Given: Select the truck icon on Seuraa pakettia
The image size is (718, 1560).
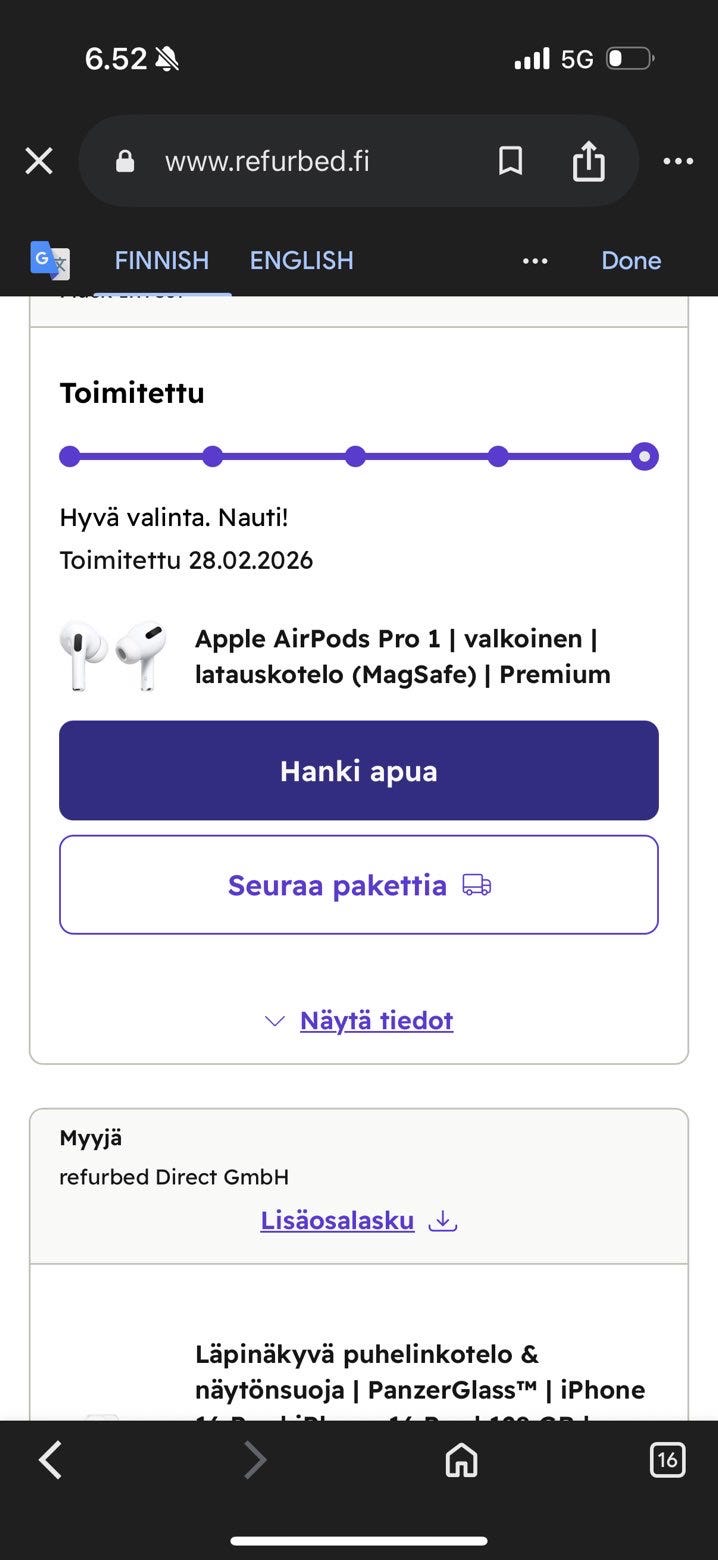Looking at the screenshot, I should tap(475, 885).
